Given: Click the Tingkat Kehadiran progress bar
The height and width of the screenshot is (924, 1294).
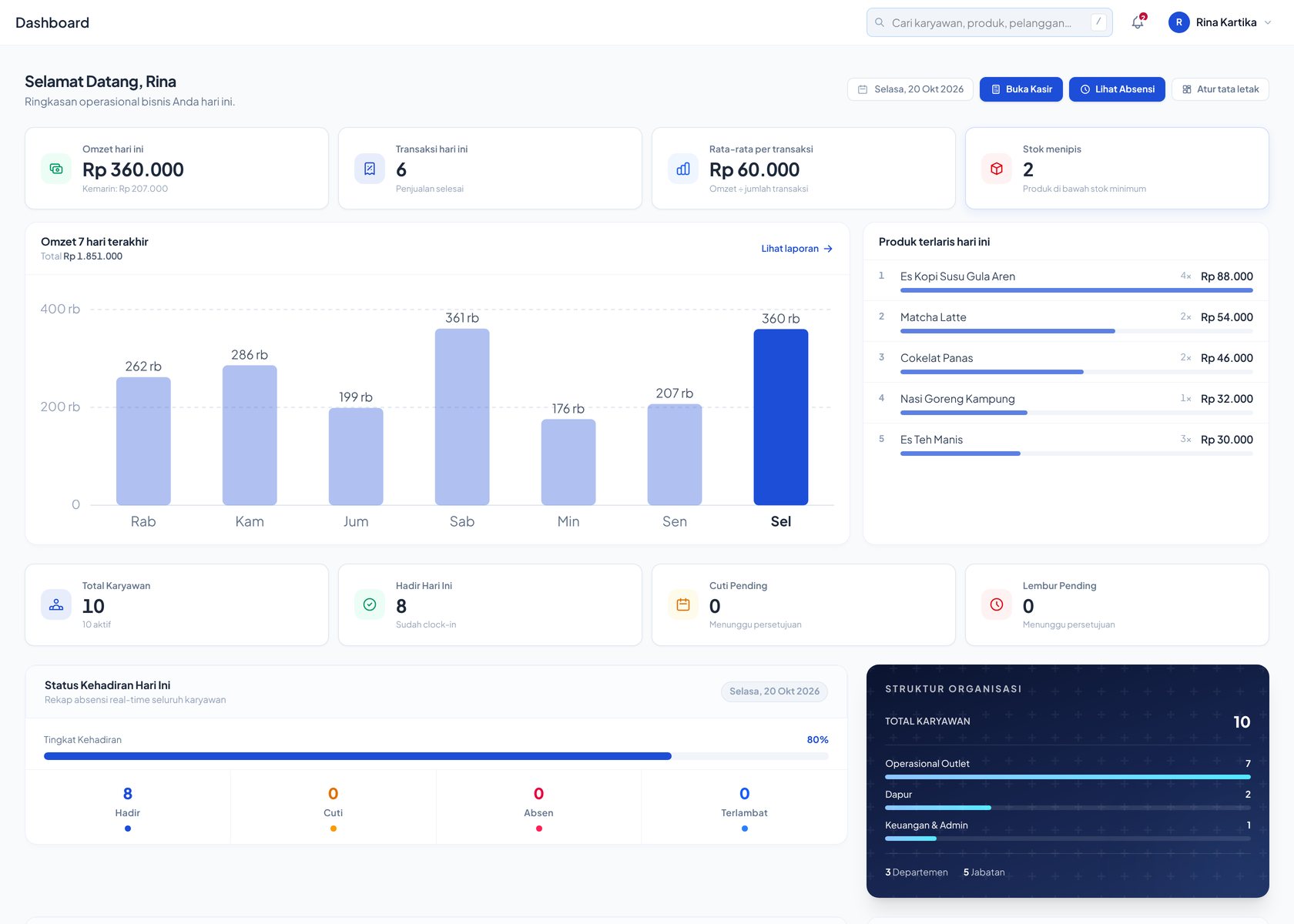Looking at the screenshot, I should 436,756.
